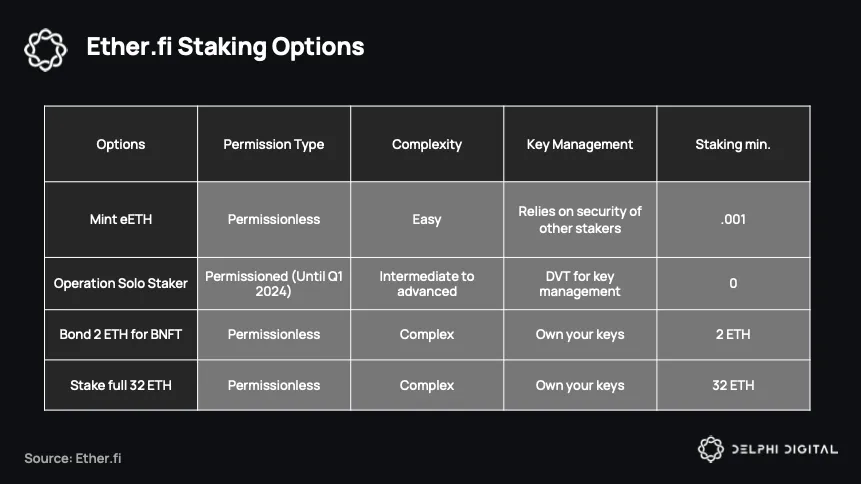
Task: Click the Options column header
Action: (121, 144)
